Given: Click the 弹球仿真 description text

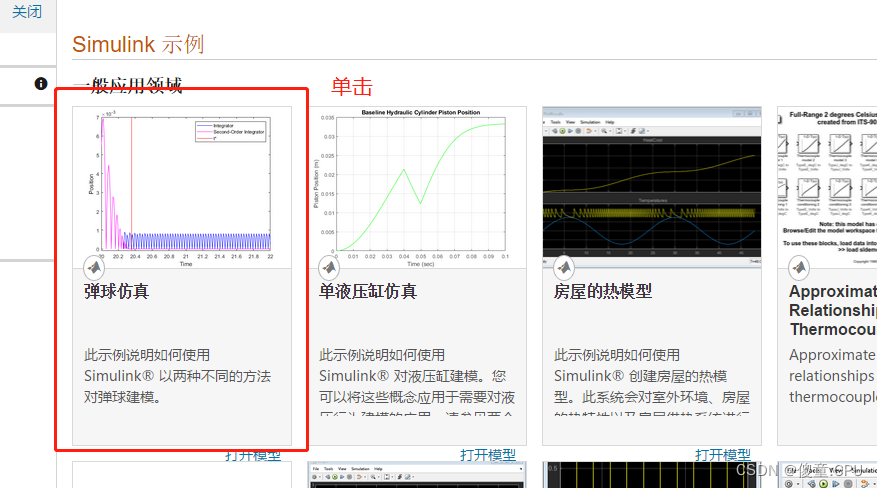Looking at the screenshot, I should pos(177,376).
